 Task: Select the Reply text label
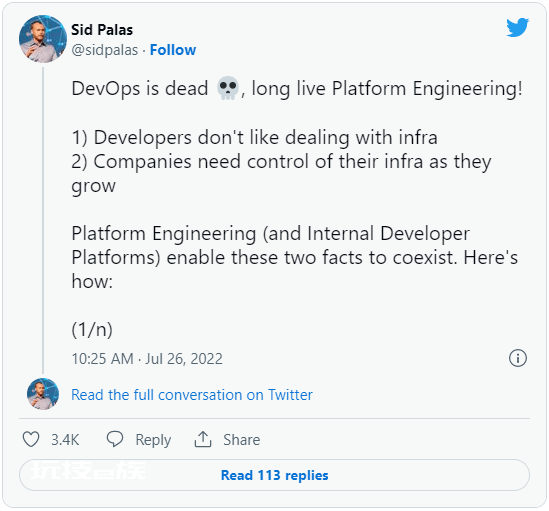click(x=153, y=440)
